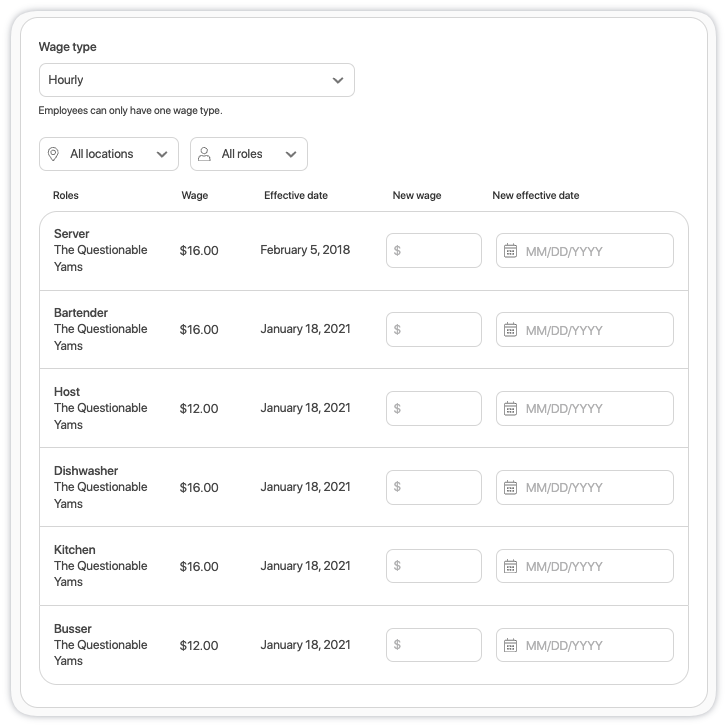
Task: Click the Host new wage field
Action: point(434,408)
